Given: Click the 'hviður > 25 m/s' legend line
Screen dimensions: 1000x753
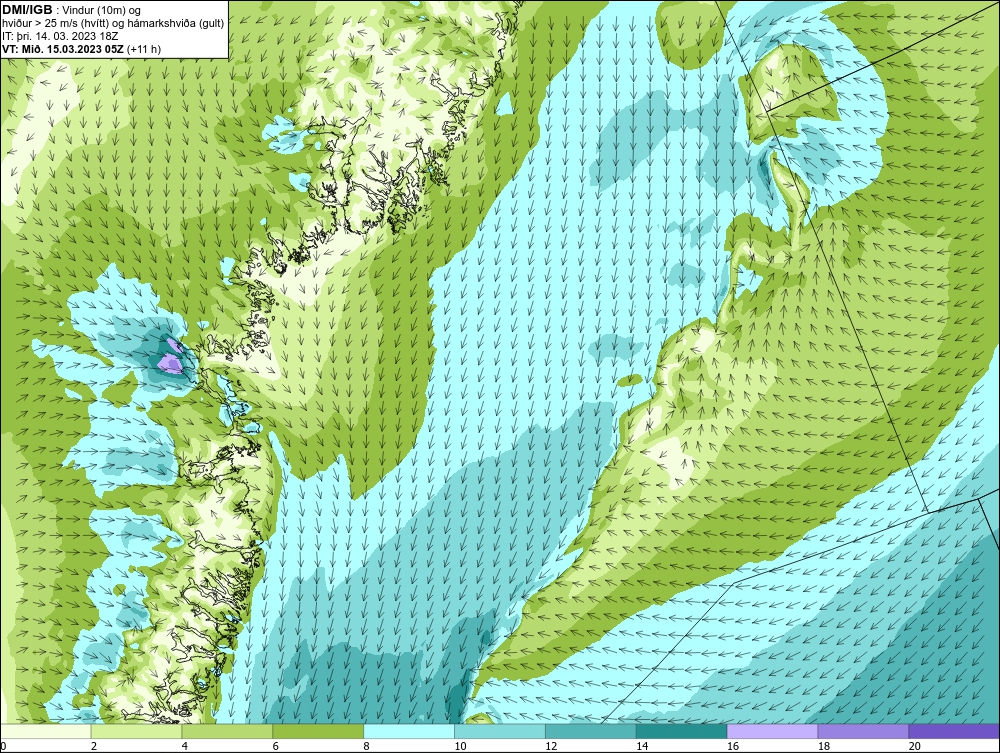Looking at the screenshot, I should (x=113, y=23).
